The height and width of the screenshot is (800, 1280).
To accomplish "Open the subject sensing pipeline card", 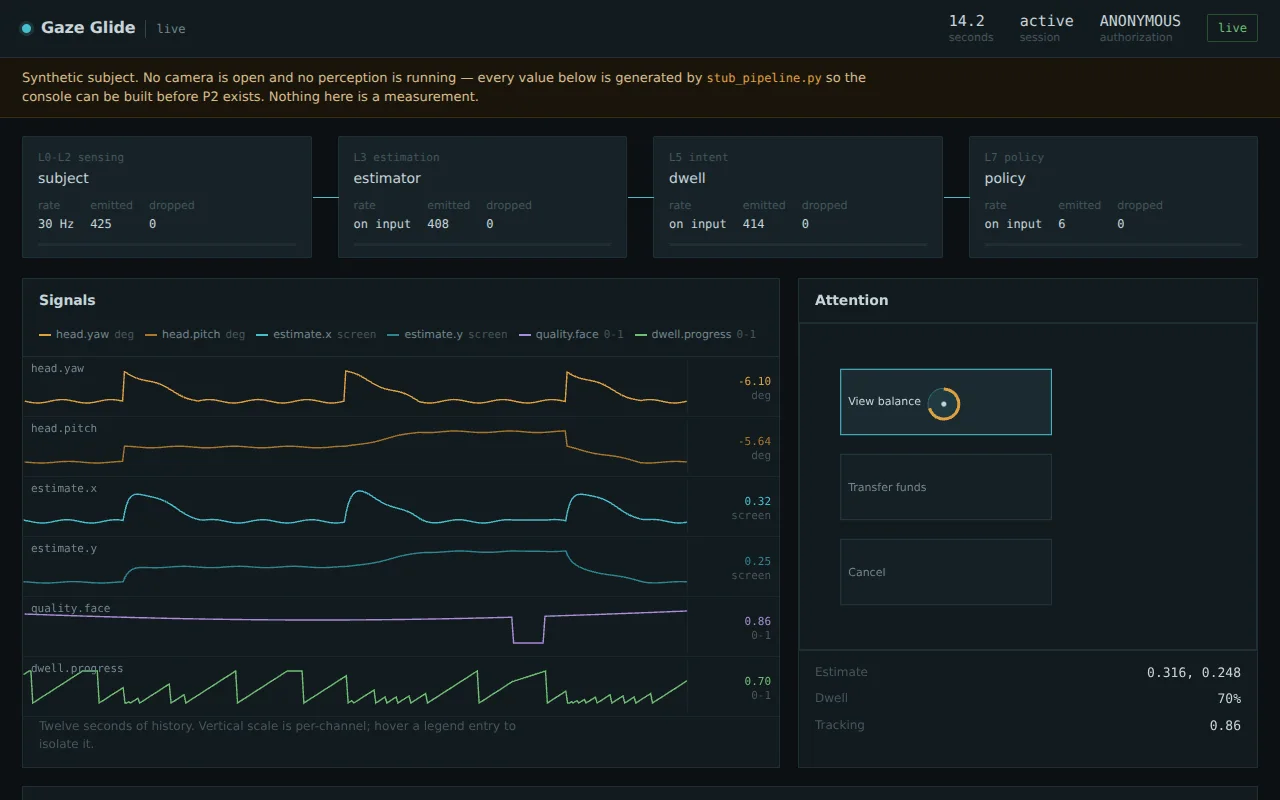I will [167, 197].
